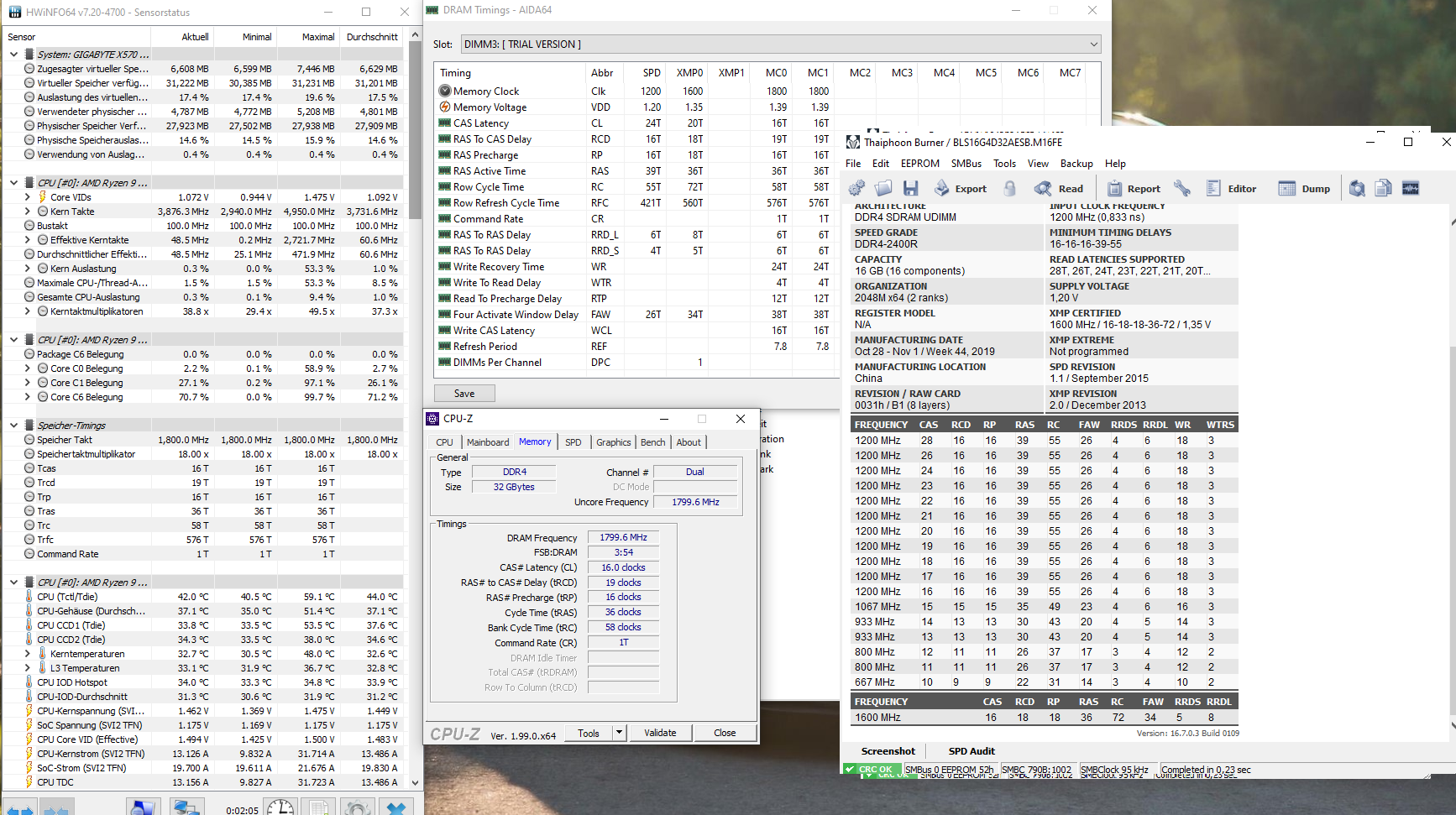Click the Close button in CPU-Z
1456x815 pixels.
[x=725, y=733]
